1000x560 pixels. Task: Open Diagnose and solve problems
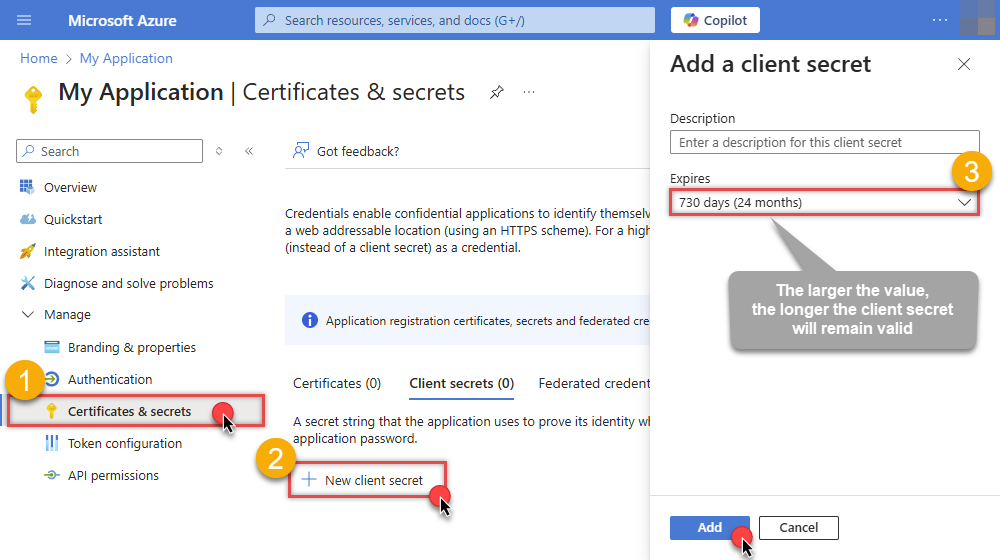128,283
